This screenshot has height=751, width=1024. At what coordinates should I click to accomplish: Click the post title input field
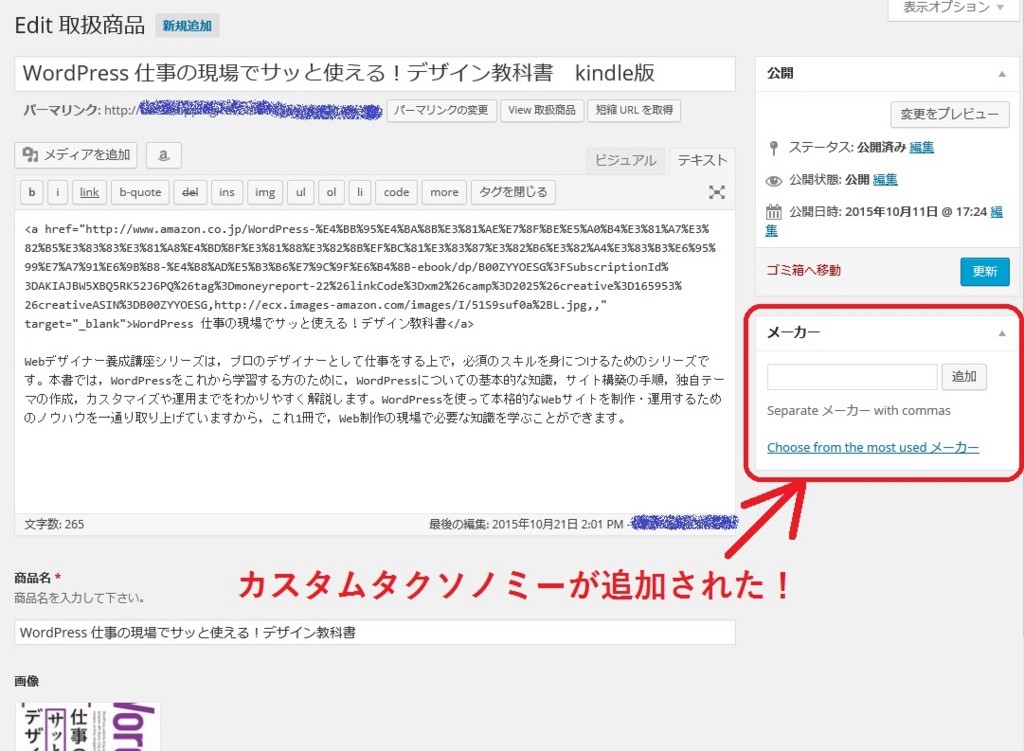pyautogui.click(x=375, y=73)
